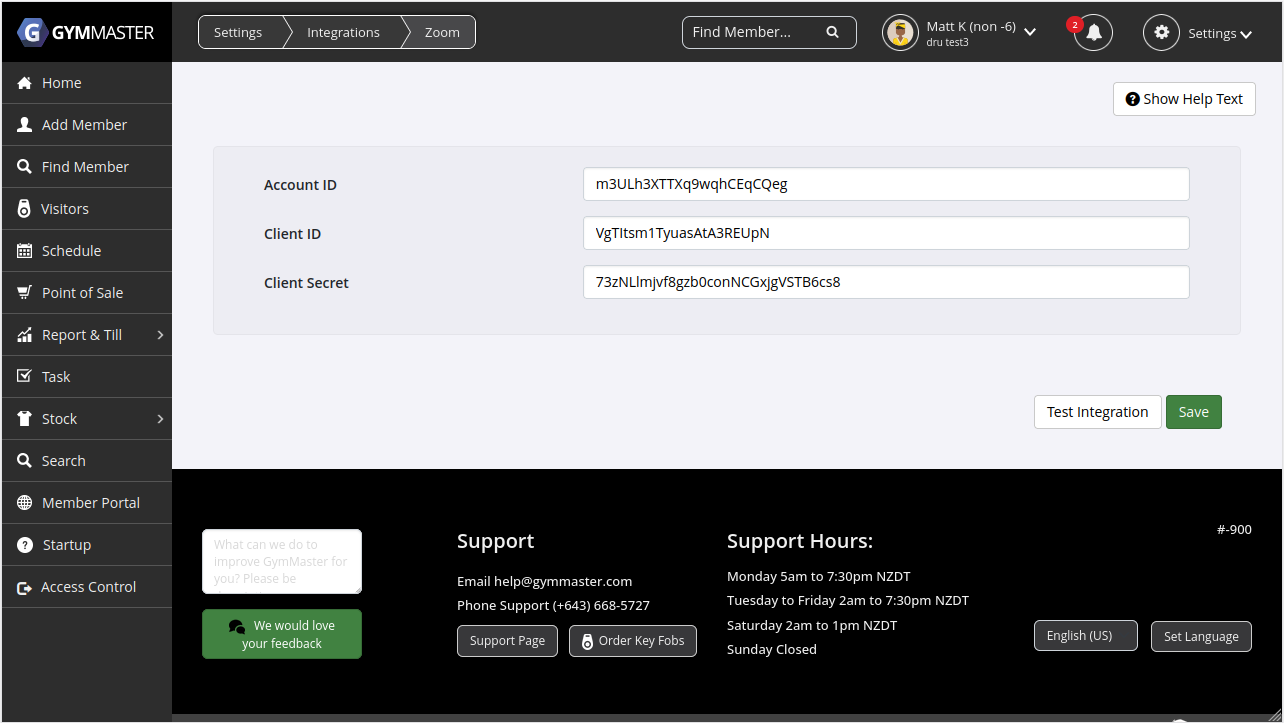The image size is (1284, 723).
Task: Select Member Portal menu item
Action: click(x=90, y=503)
